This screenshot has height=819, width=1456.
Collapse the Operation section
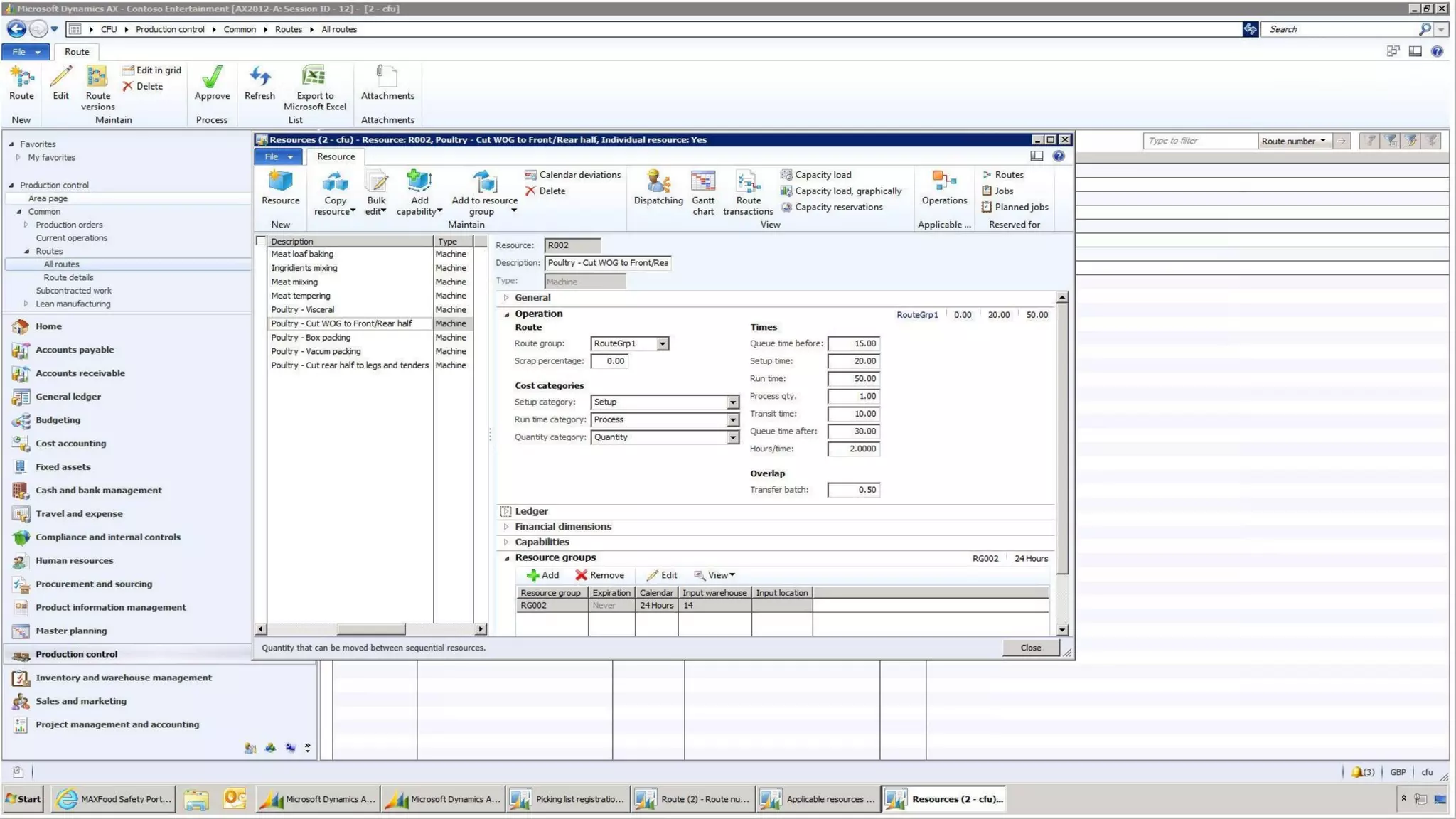[x=506, y=314]
